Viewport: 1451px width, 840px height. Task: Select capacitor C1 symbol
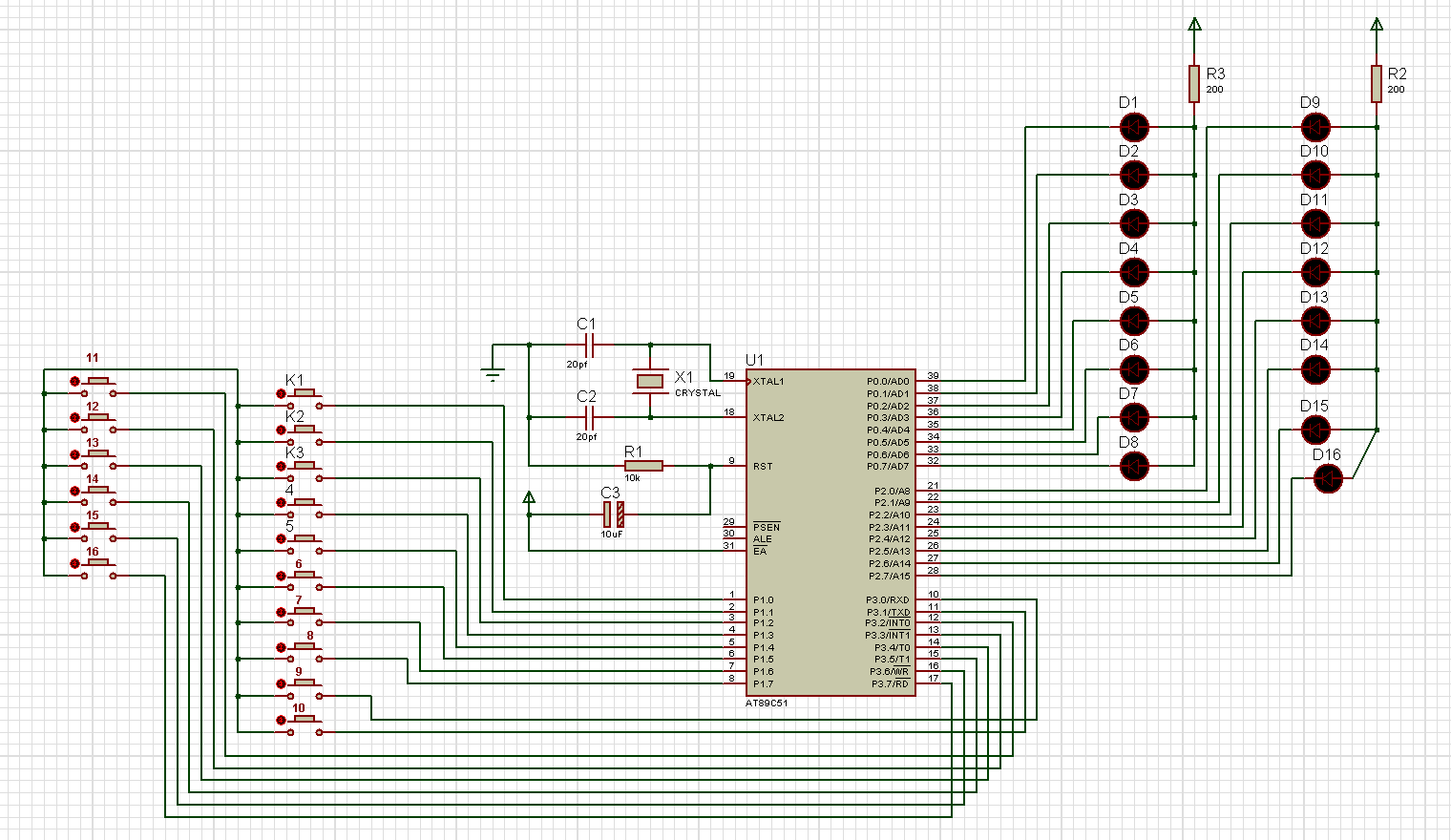pos(589,345)
